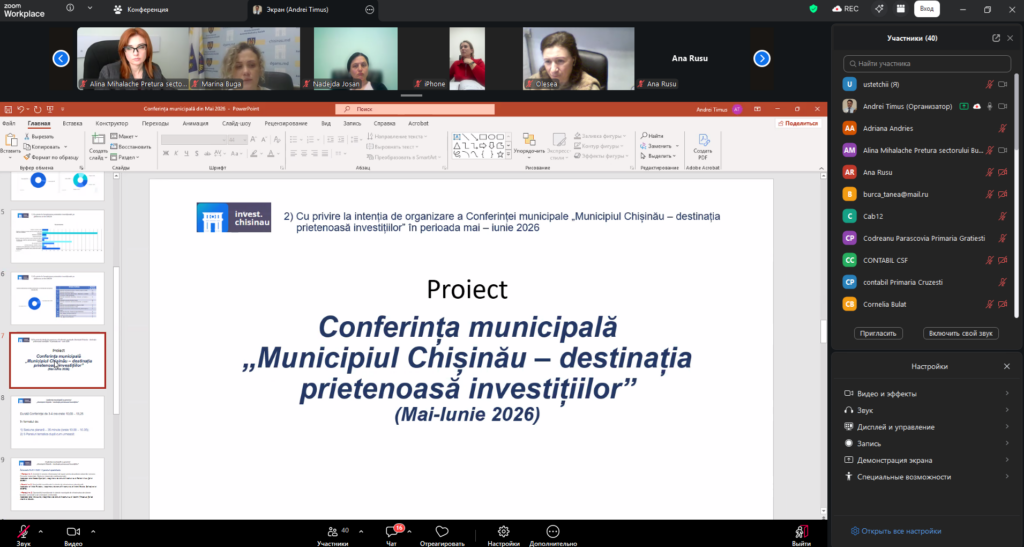The width and height of the screenshot is (1024, 547).
Task: Click the Дополнительно three-dots icon
Action: coord(553,531)
